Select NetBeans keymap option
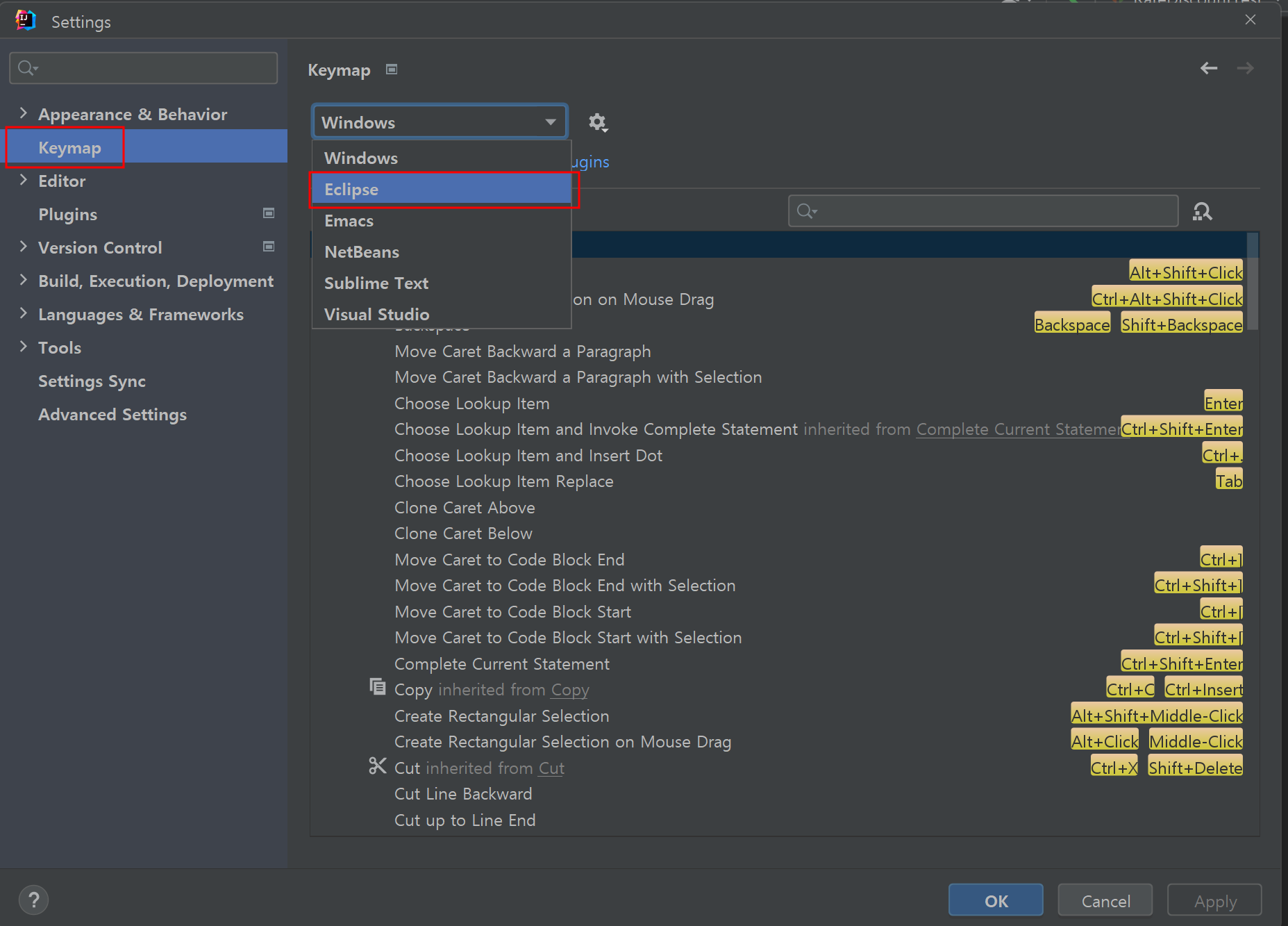Screen dimensions: 1288x926 [x=442, y=252]
